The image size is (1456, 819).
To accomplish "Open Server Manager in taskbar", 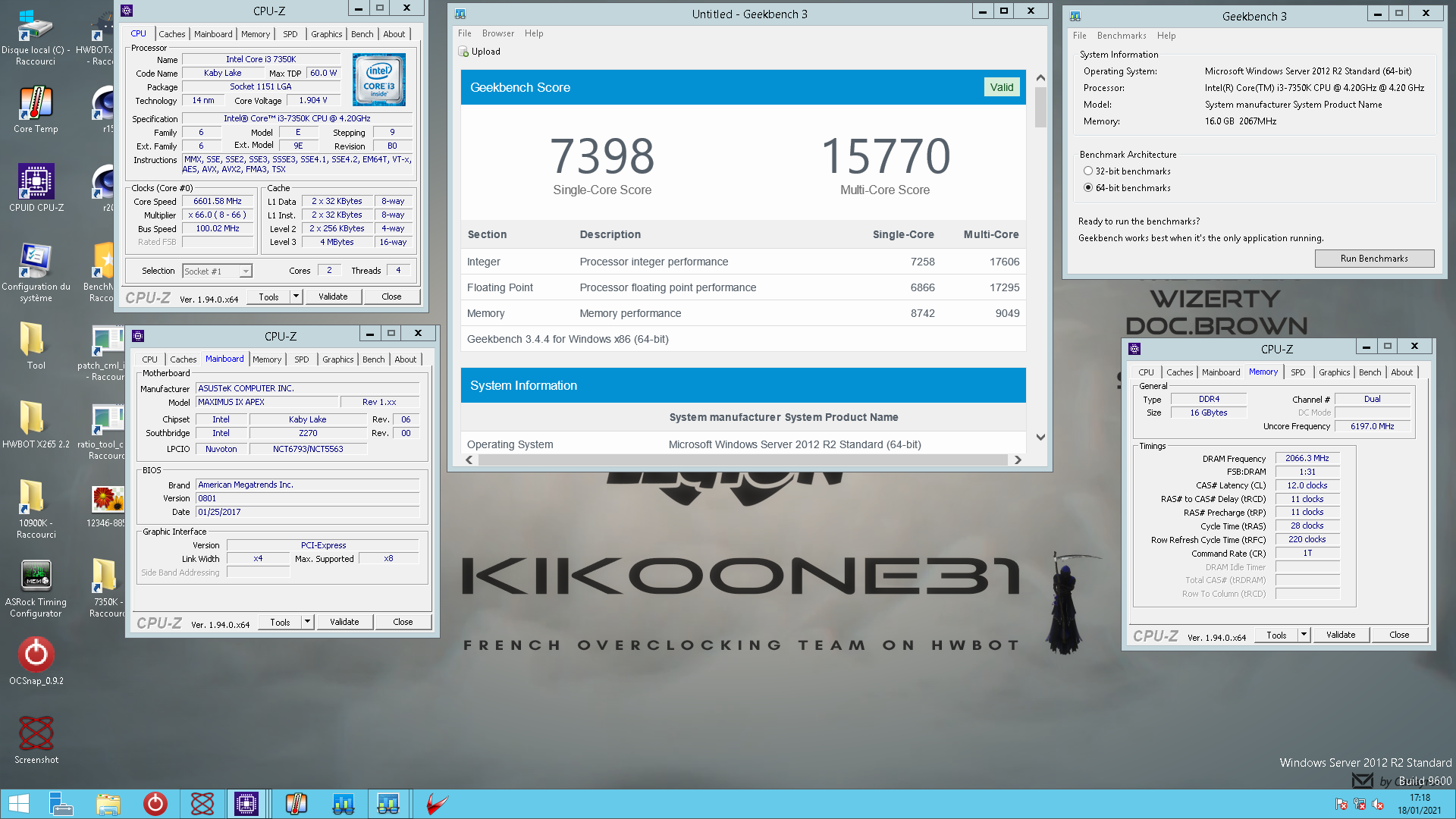I will point(61,804).
